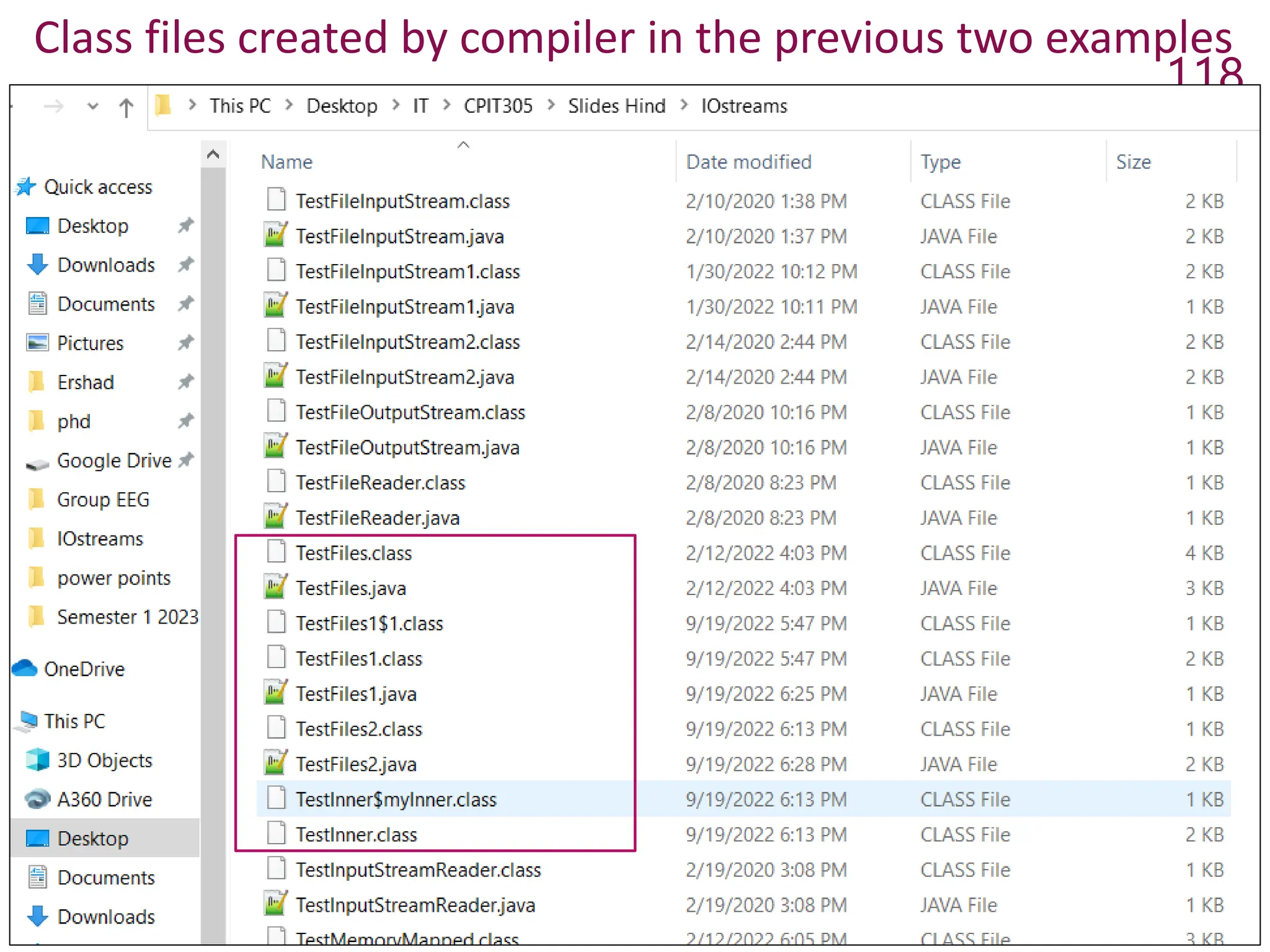Select Quick access star icon

click(25, 187)
